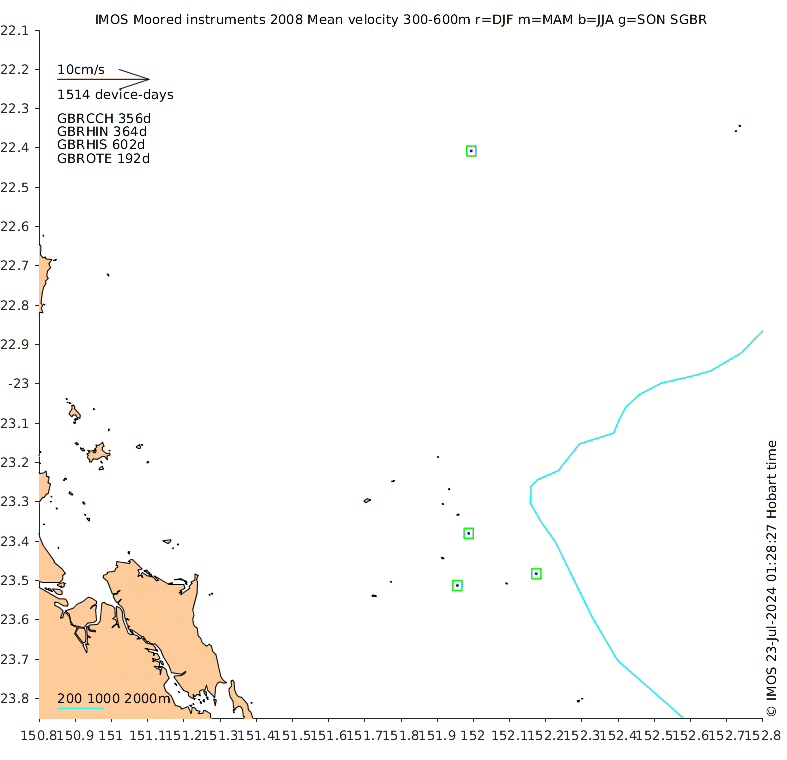The width and height of the screenshot is (787, 760).
Task: Click the '22.9' latitude axis label
Action: (x=15, y=344)
